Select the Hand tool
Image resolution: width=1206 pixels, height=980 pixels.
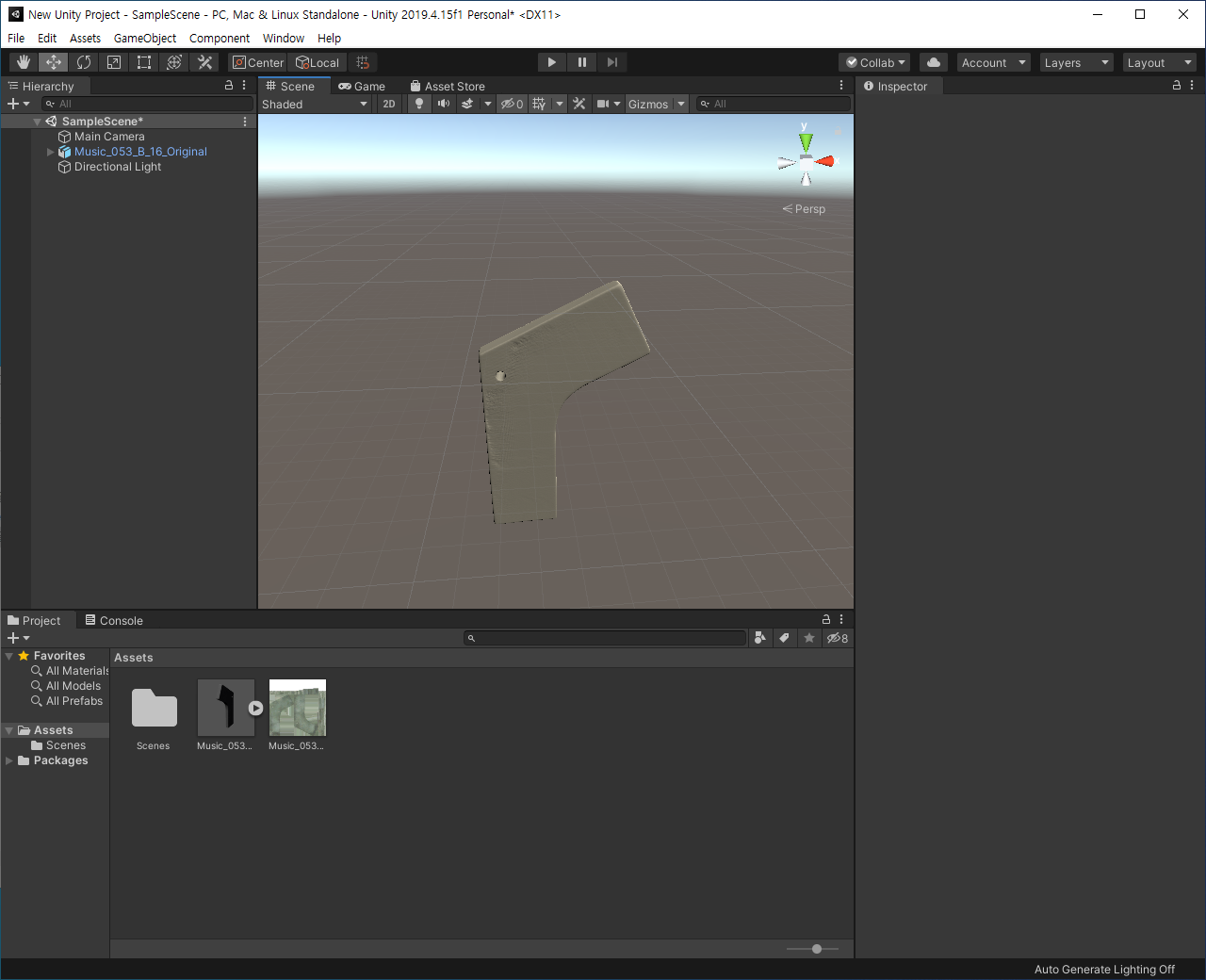[x=24, y=62]
